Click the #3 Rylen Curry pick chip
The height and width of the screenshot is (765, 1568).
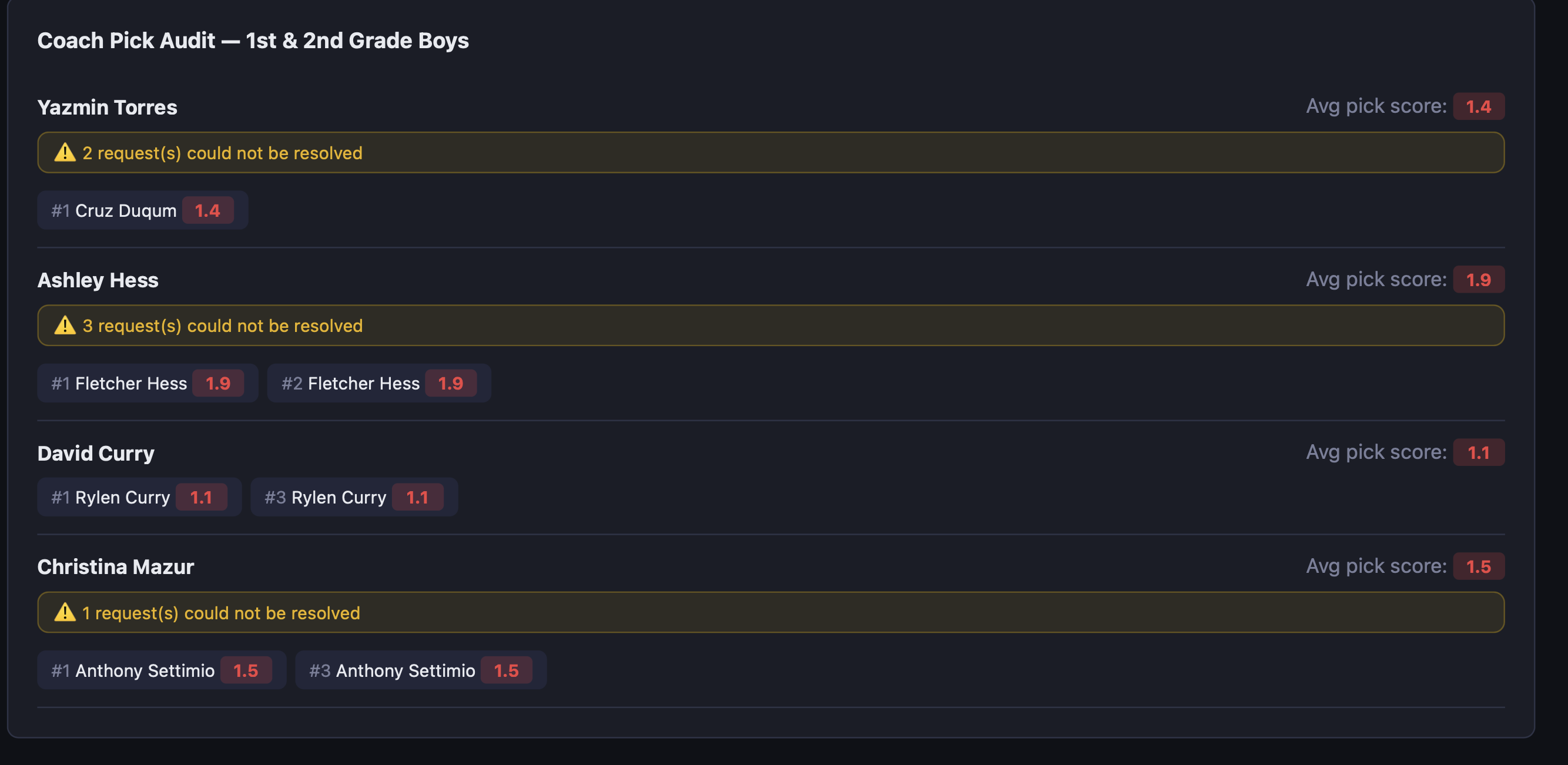[x=354, y=497]
